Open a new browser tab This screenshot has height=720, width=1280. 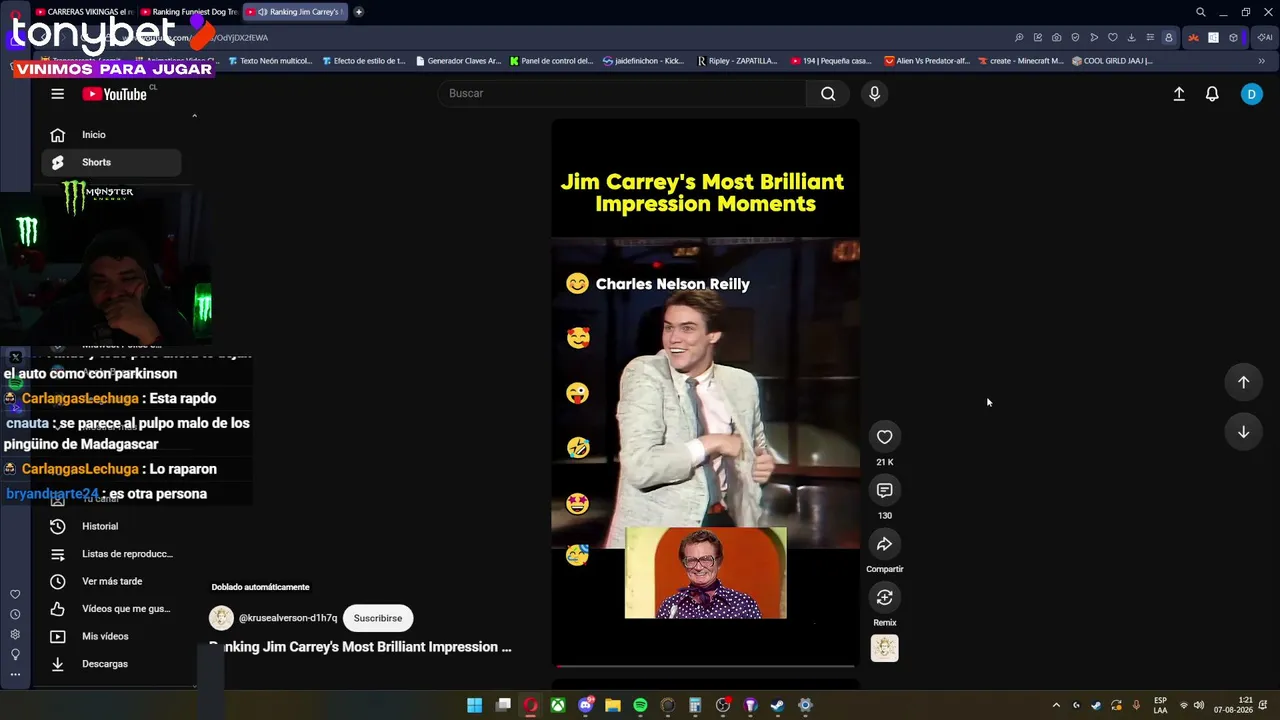(x=359, y=12)
